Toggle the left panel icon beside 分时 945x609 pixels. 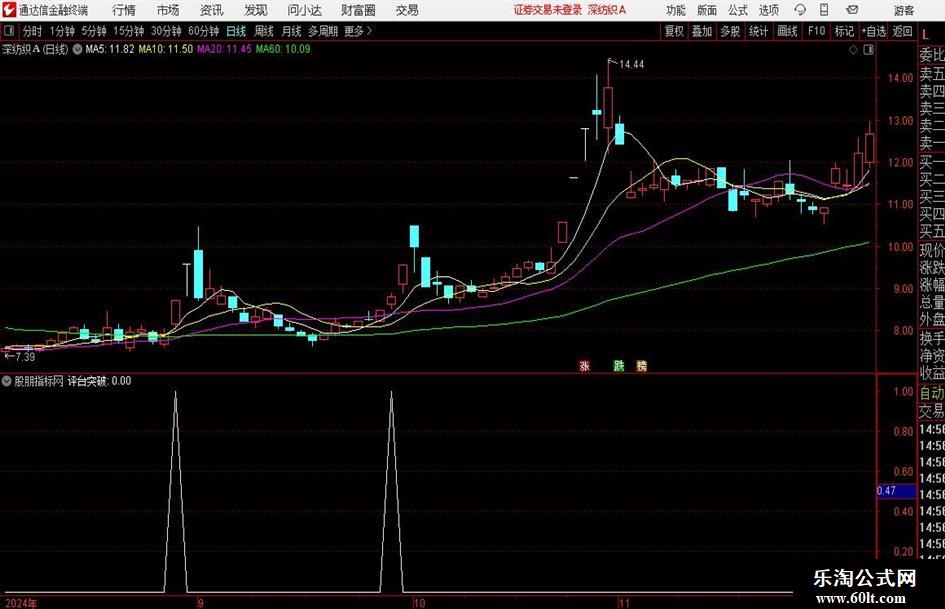(x=8, y=31)
